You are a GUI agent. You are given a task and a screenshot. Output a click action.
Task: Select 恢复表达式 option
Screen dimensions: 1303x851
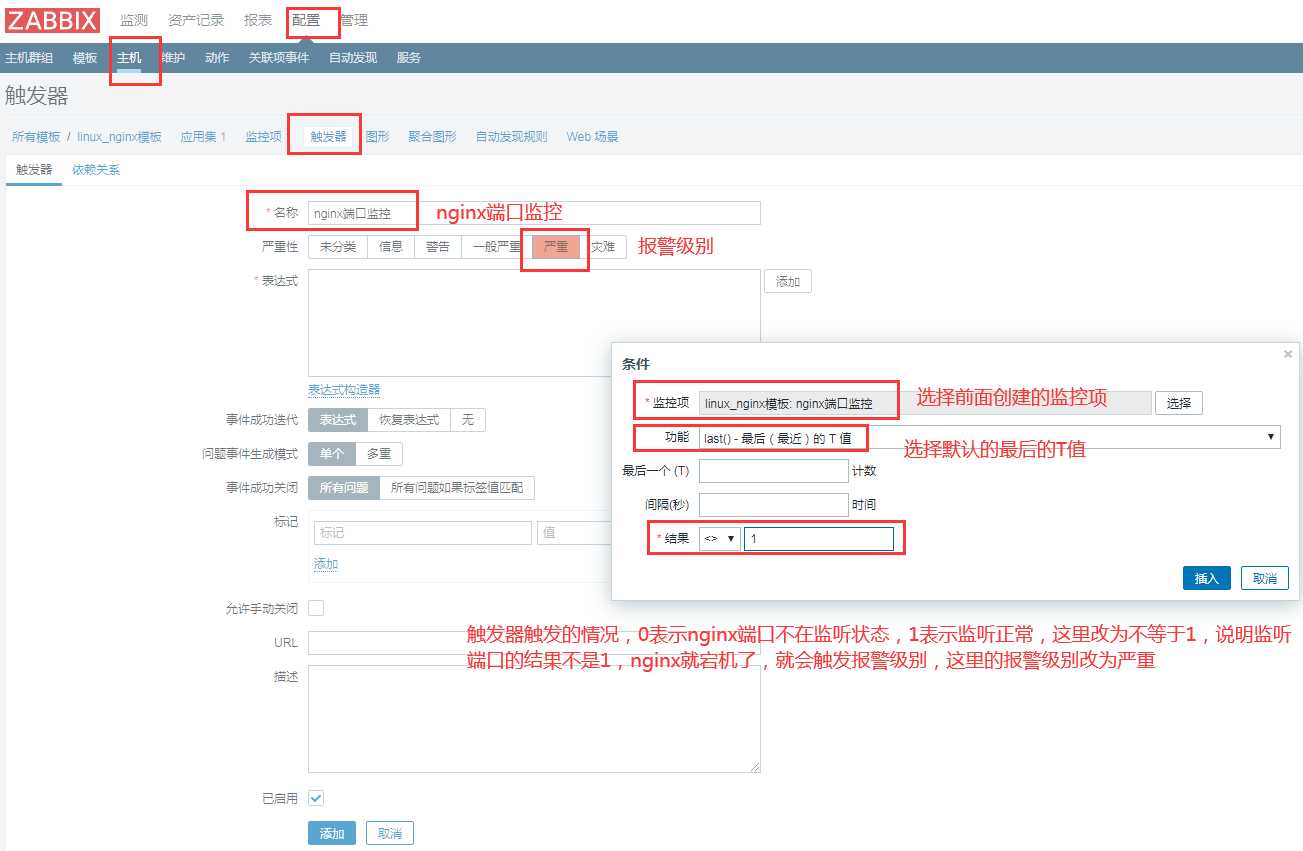pos(409,420)
